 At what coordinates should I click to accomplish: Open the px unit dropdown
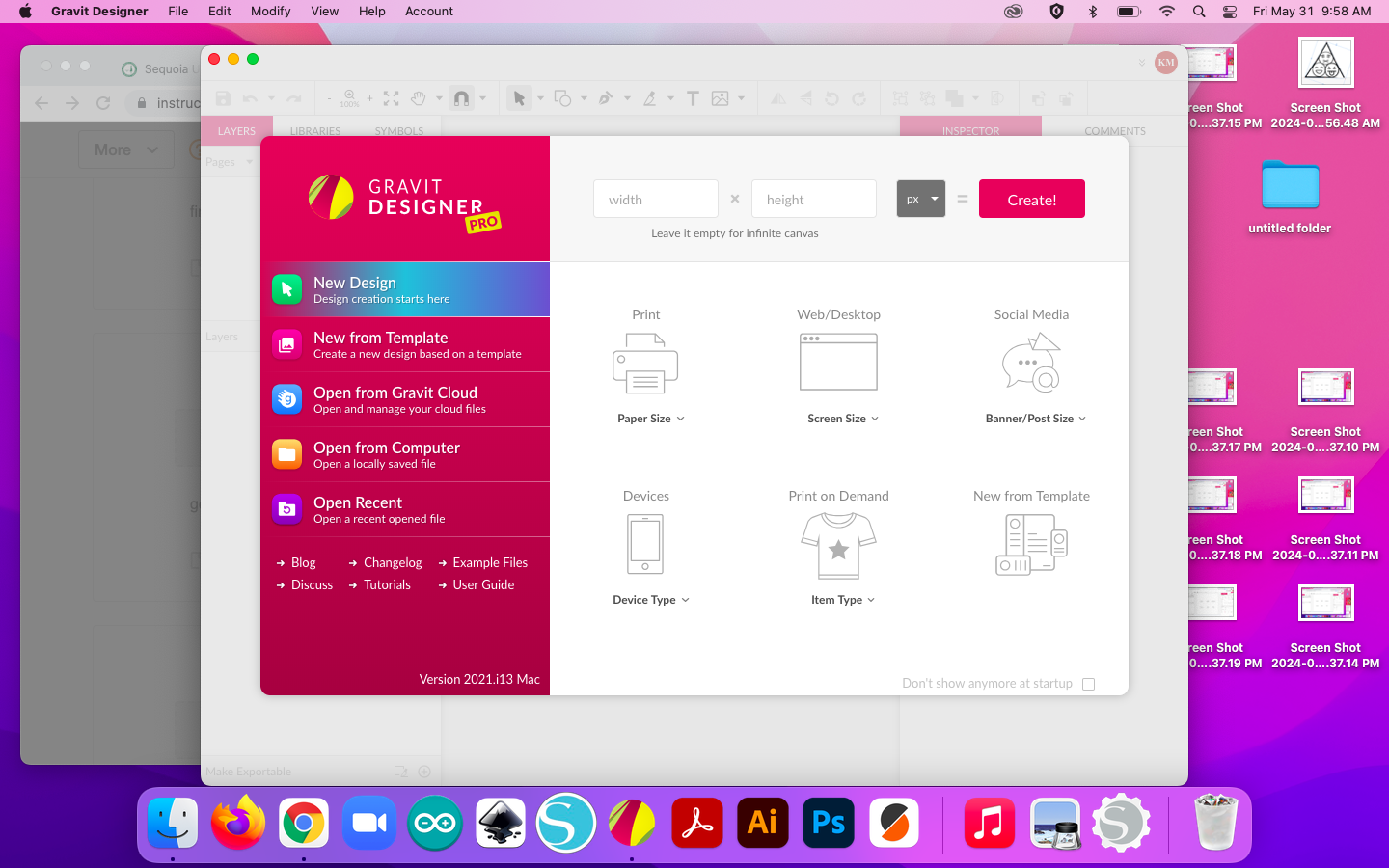(x=920, y=199)
